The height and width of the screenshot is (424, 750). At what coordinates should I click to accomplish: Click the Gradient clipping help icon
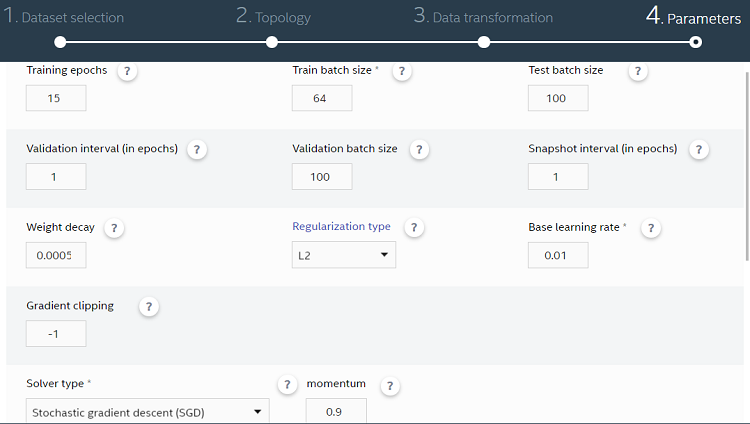[x=149, y=307]
